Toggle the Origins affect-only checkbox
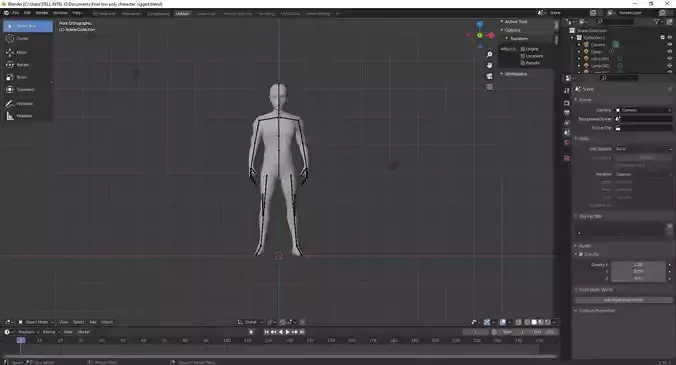This screenshot has height=365, width=676. [523, 49]
